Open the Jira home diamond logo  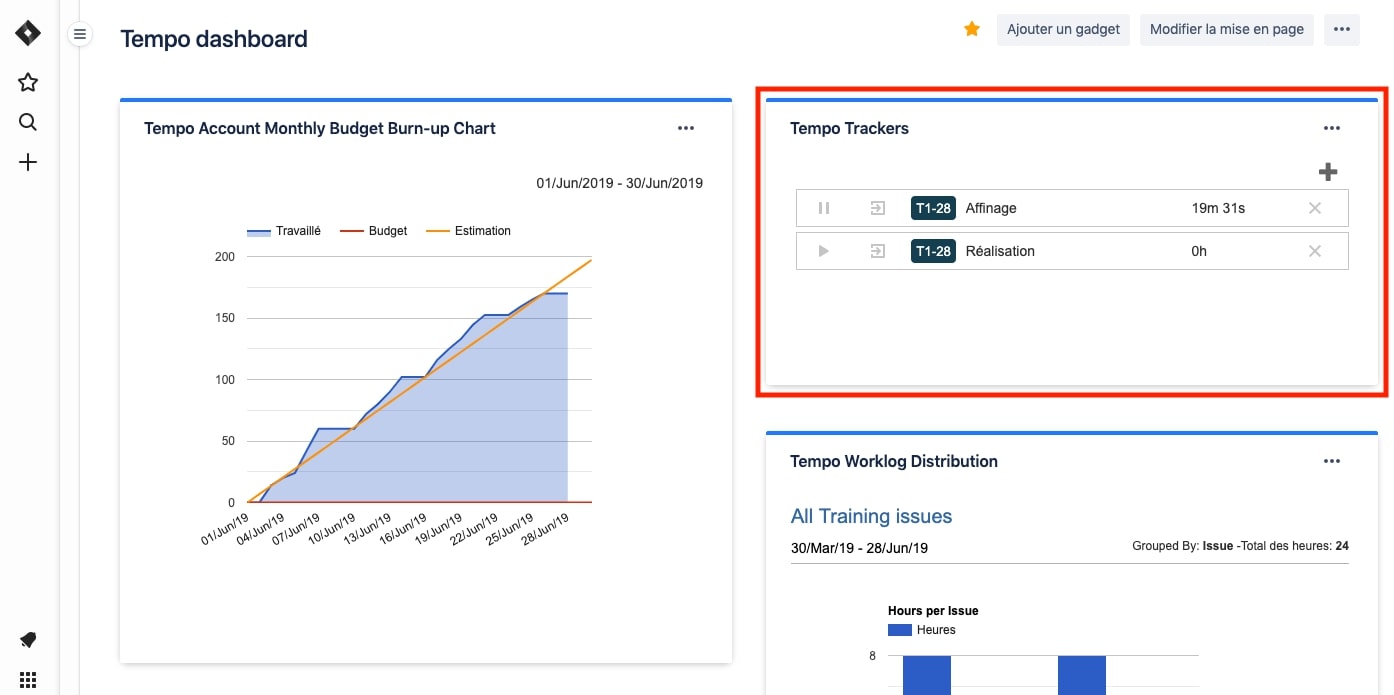click(x=28, y=33)
